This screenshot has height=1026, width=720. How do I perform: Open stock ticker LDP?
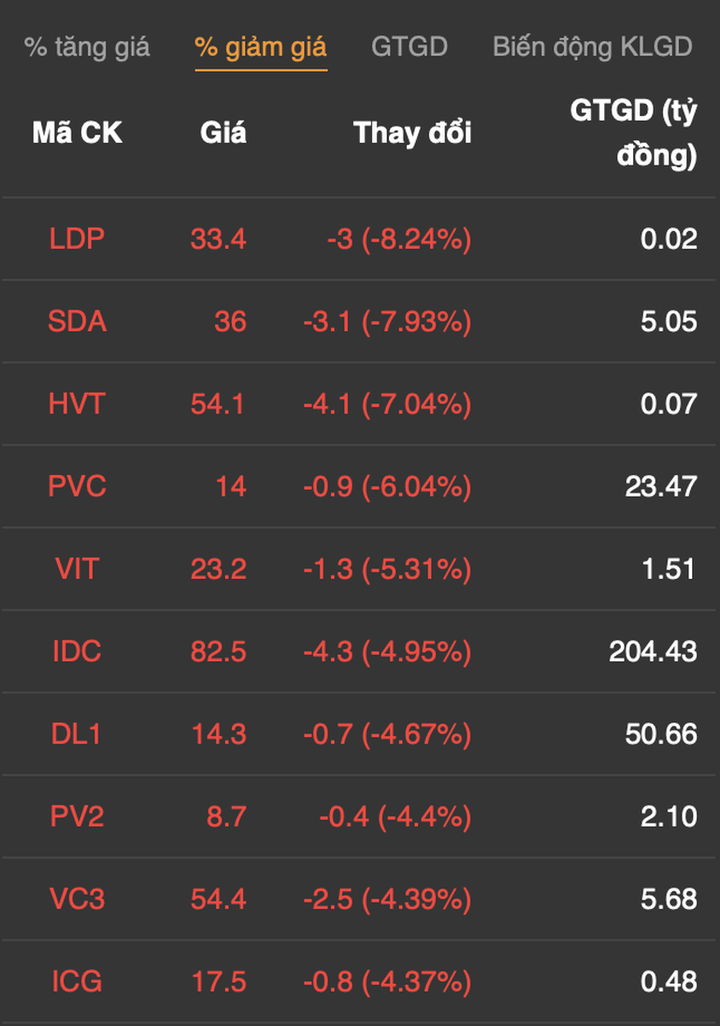[x=77, y=239]
